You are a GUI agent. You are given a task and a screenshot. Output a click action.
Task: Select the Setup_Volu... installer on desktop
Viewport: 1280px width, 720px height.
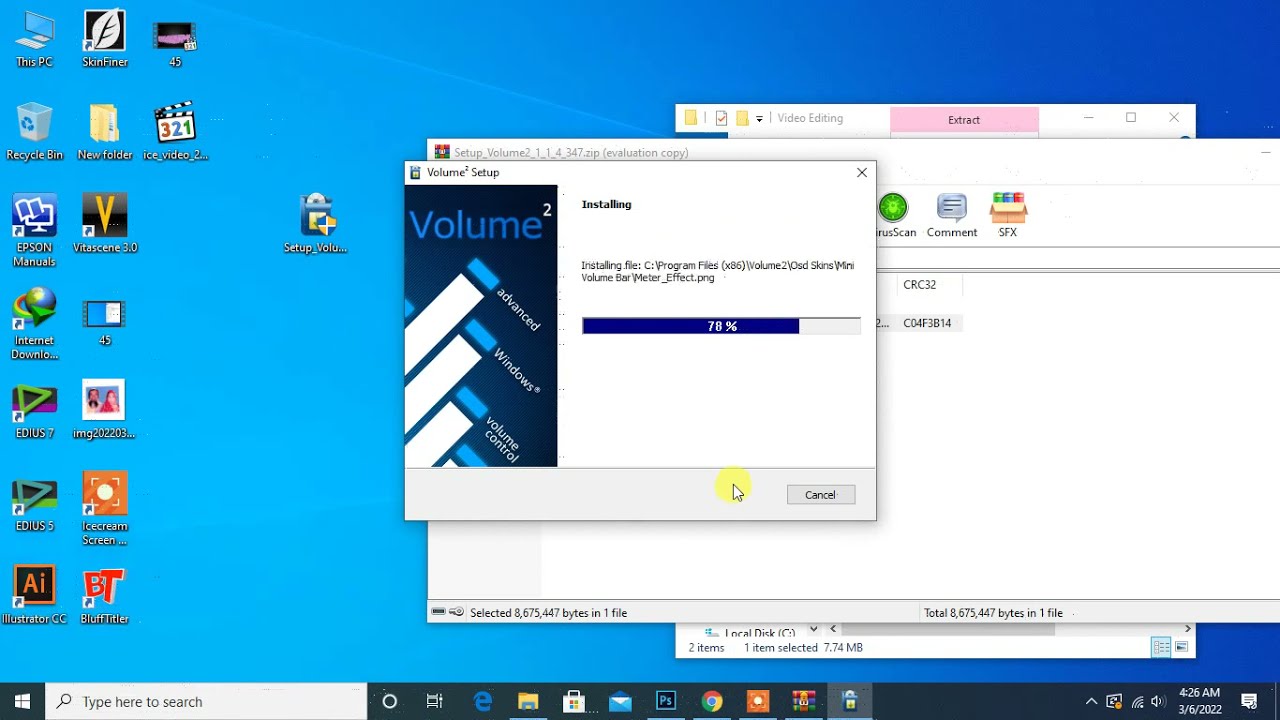click(x=316, y=225)
